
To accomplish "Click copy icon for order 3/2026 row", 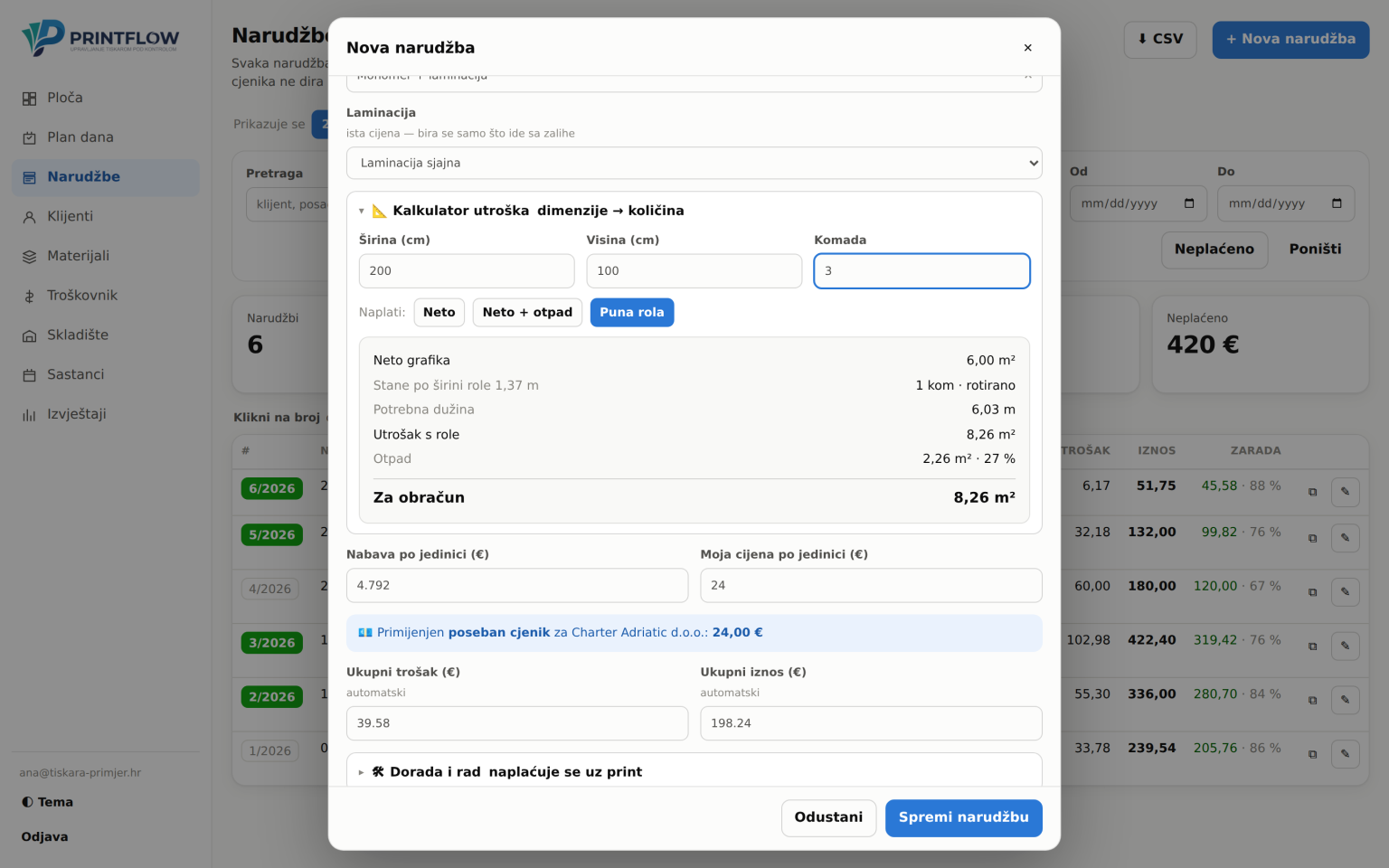I will pos(1312,646).
